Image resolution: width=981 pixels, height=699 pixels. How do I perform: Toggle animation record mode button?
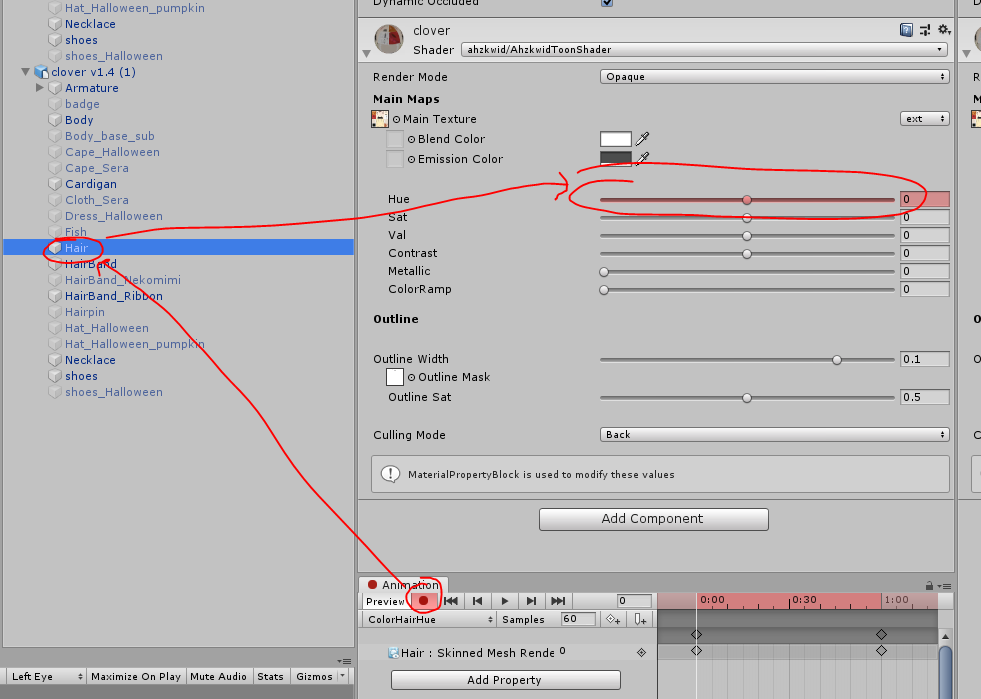[x=424, y=601]
